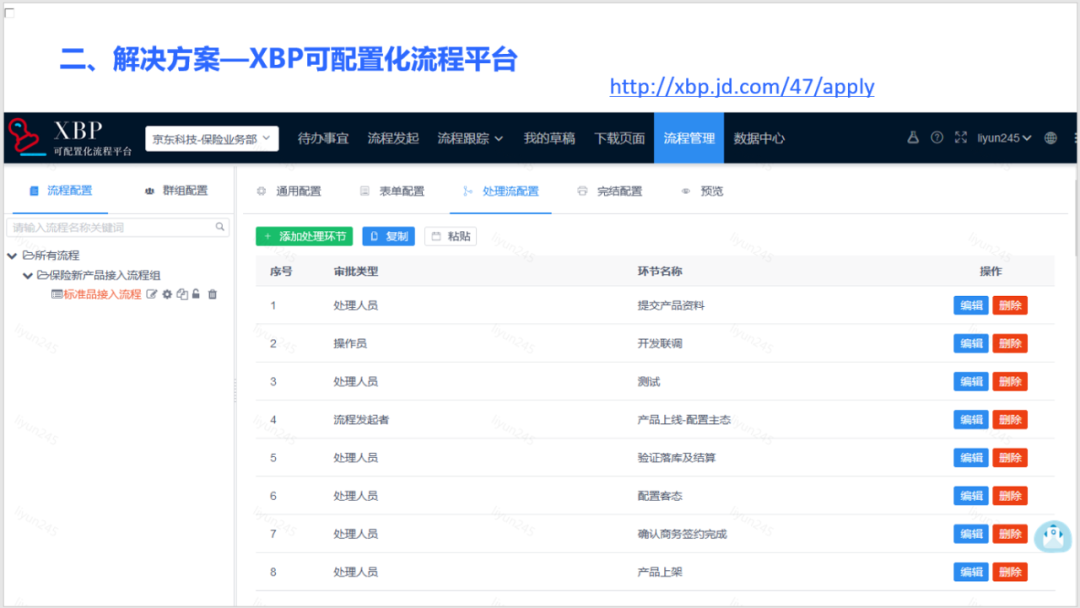Click the blue 复制 button
This screenshot has width=1080, height=608.
(x=388, y=236)
